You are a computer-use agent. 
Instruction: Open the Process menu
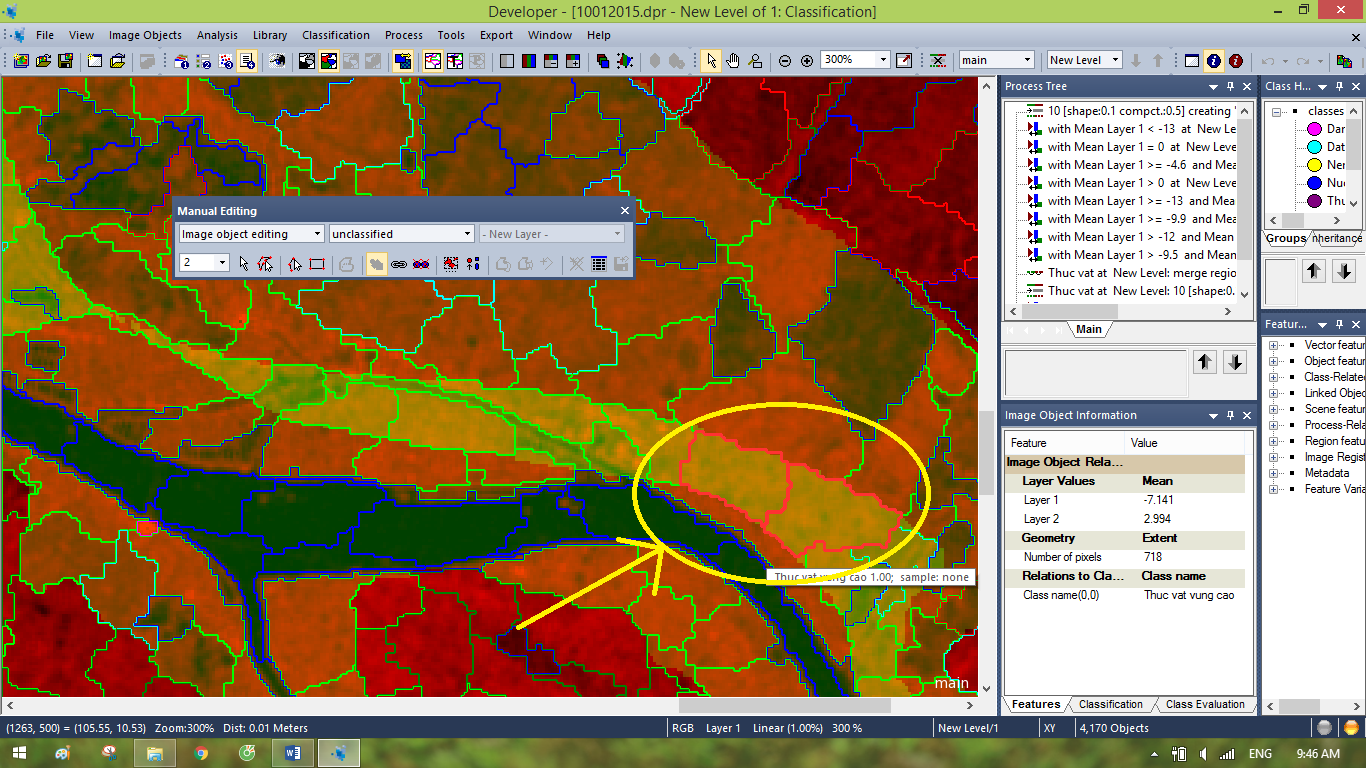click(x=404, y=35)
